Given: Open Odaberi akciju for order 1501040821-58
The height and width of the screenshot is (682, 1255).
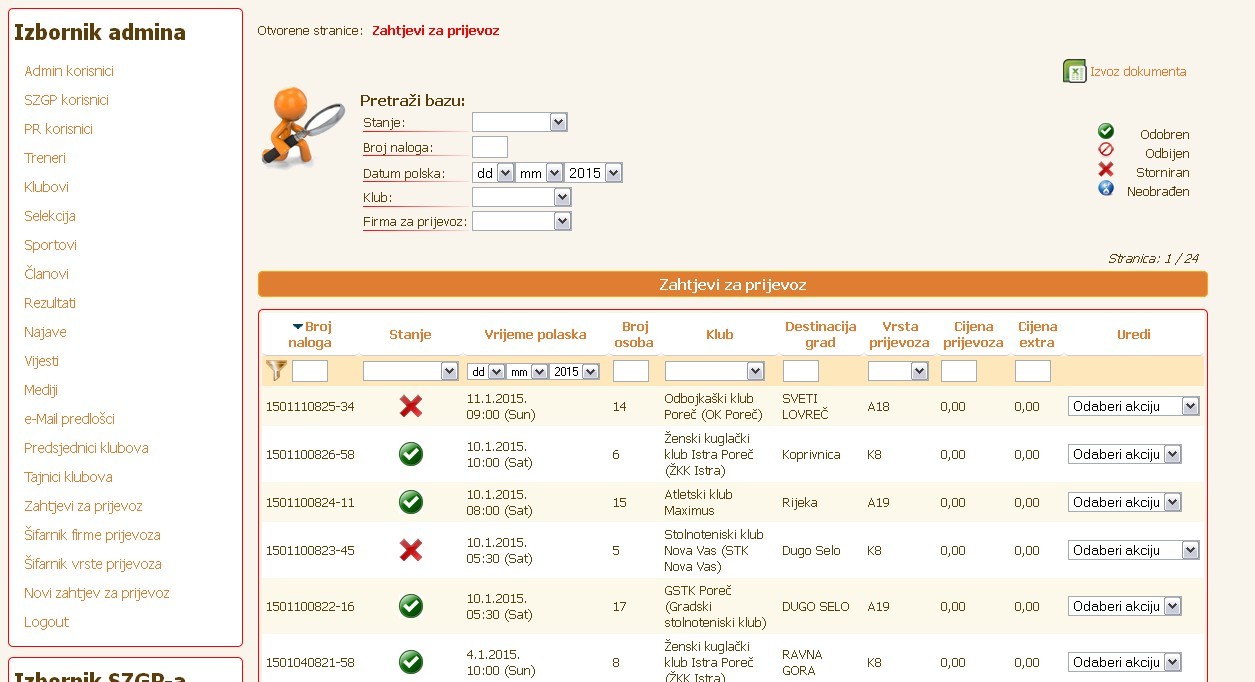Looking at the screenshot, I should pos(1125,662).
